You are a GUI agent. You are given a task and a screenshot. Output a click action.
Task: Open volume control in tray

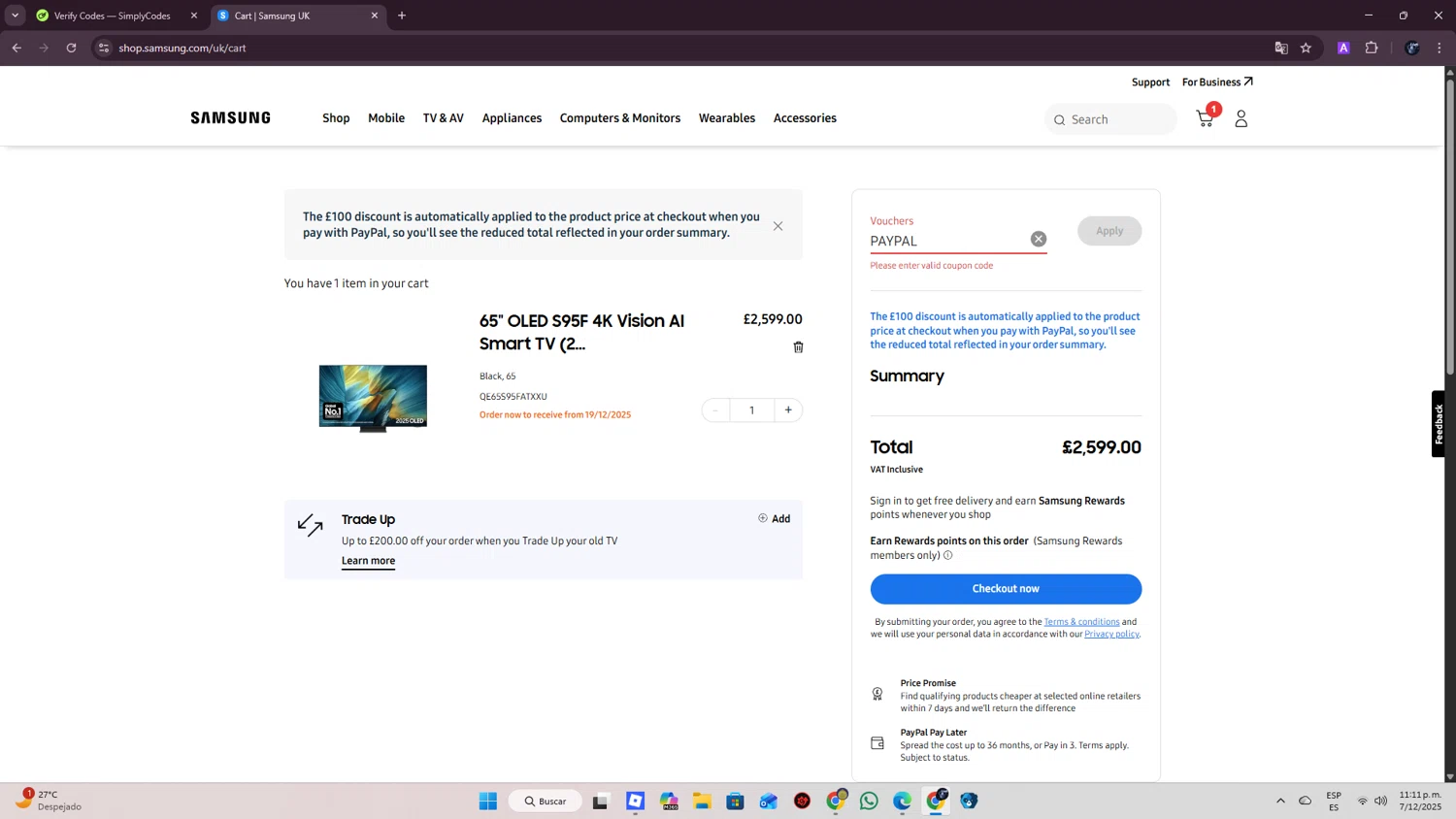pyautogui.click(x=1381, y=801)
